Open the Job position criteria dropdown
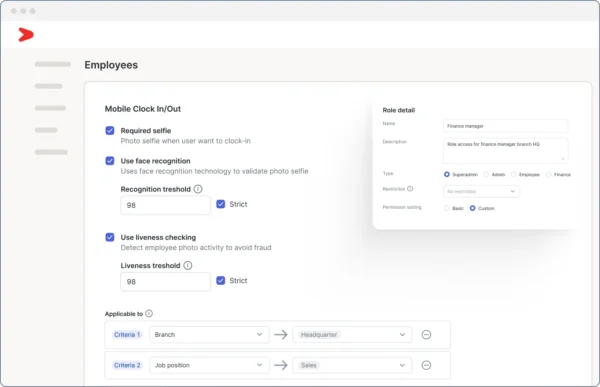 coord(209,365)
